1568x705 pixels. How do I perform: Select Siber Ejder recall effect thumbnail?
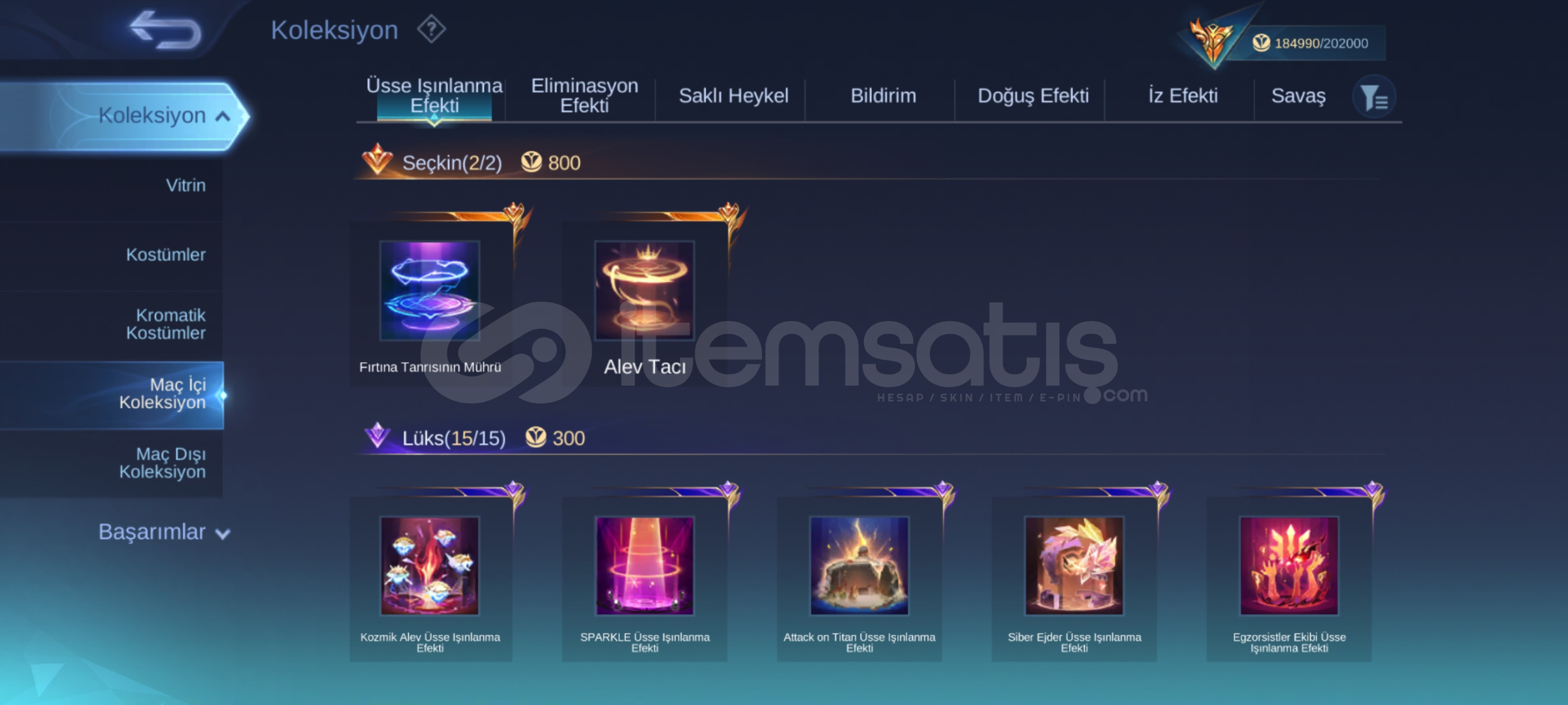(1074, 566)
